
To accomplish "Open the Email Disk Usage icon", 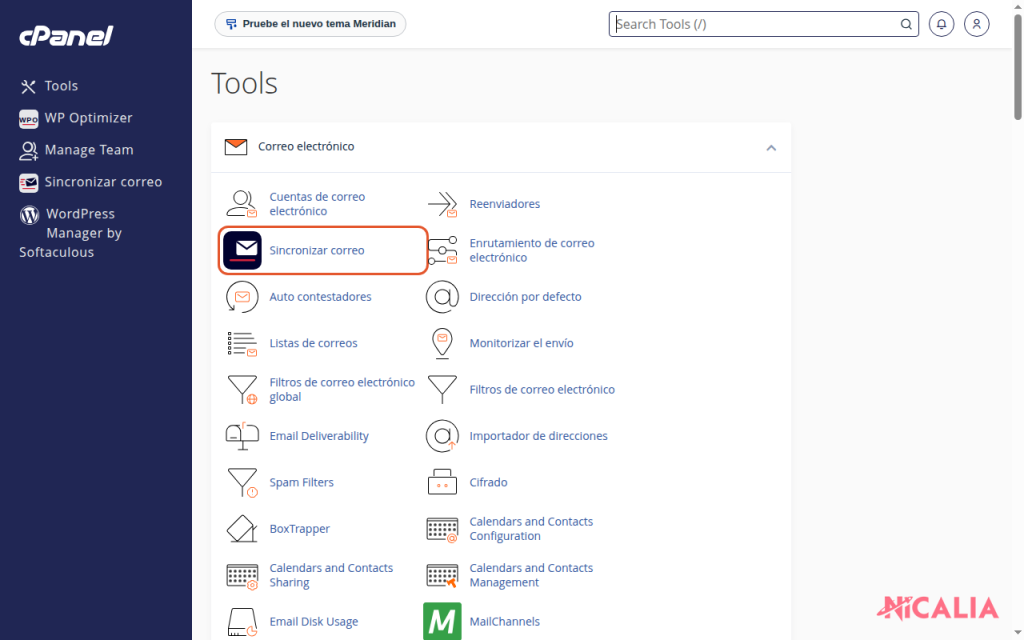I will point(242,622).
